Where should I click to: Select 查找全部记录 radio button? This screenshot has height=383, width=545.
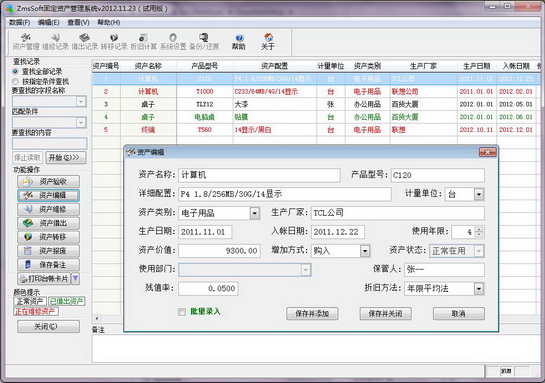tap(15, 71)
